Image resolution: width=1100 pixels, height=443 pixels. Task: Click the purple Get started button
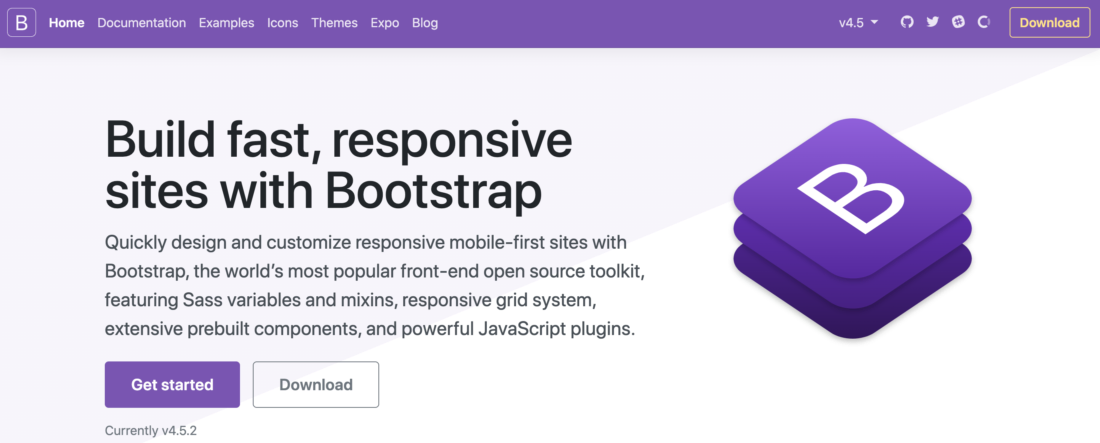coord(173,385)
